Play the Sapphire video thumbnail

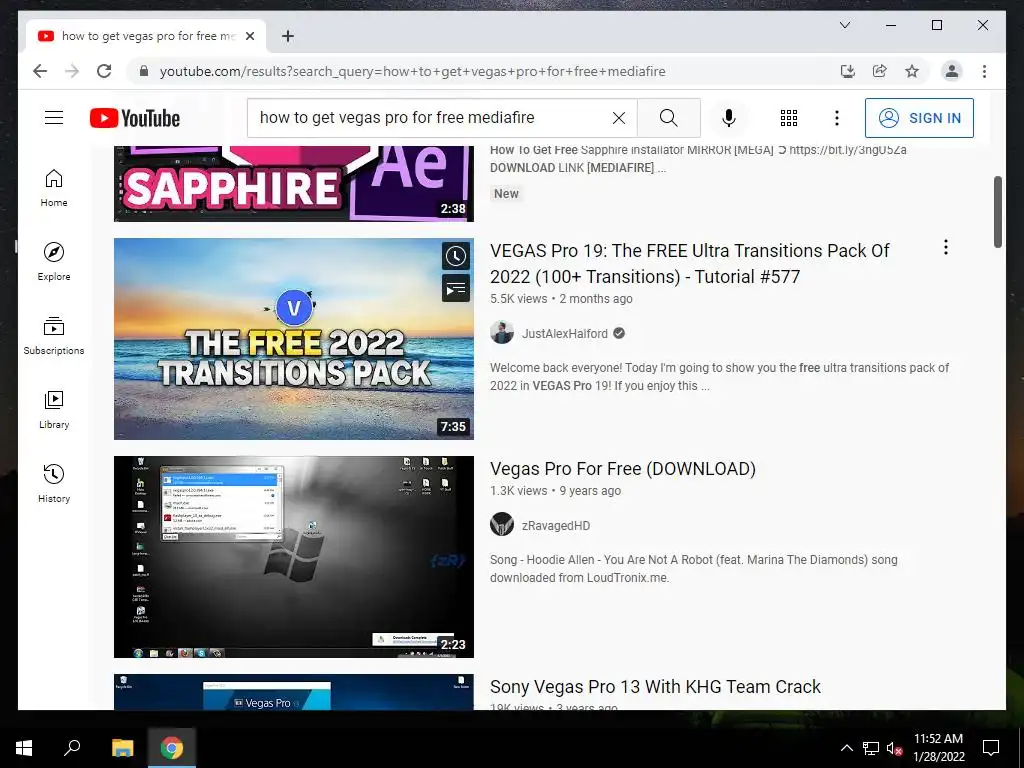point(294,184)
